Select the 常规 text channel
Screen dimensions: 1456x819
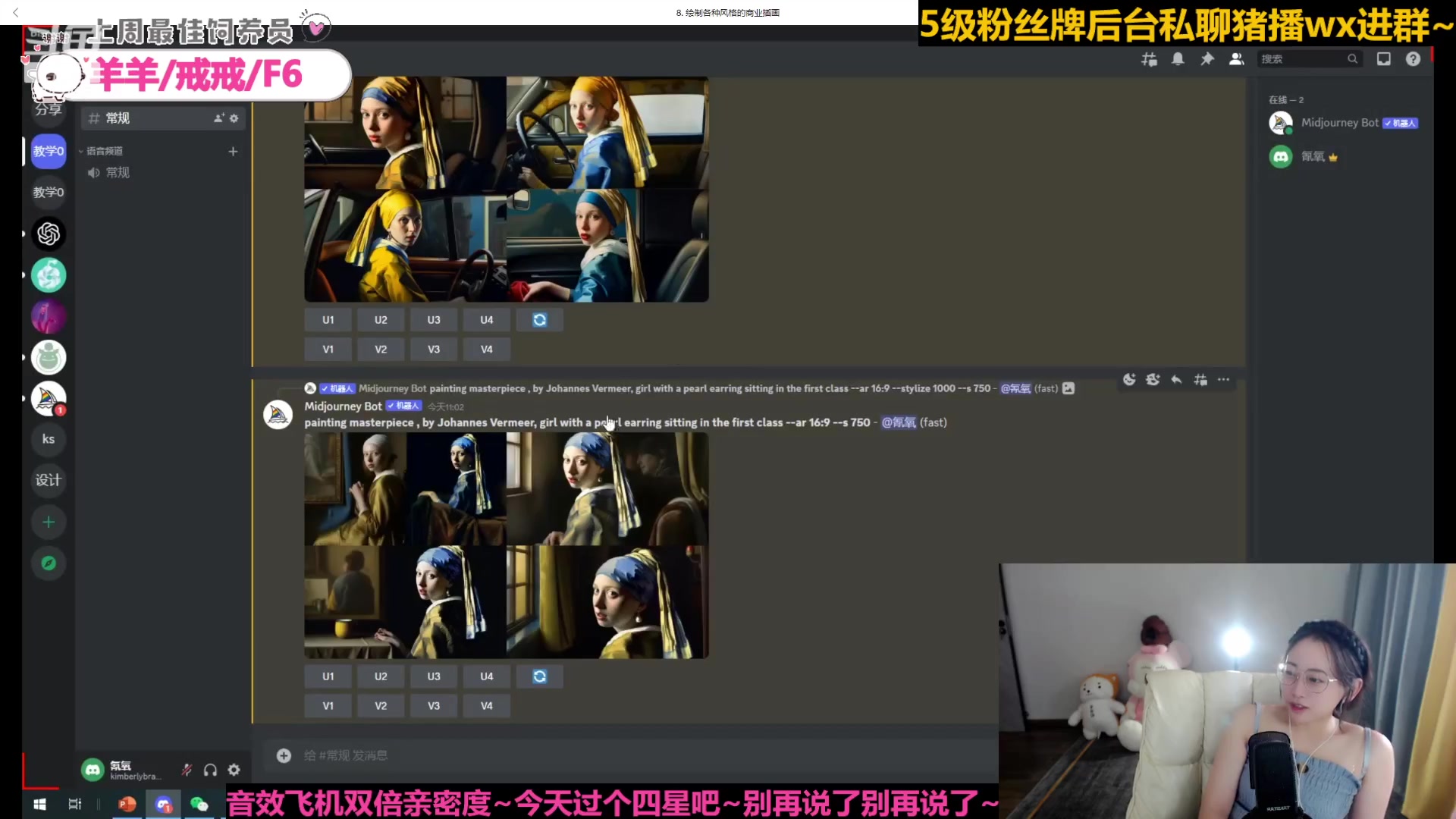coord(118,118)
